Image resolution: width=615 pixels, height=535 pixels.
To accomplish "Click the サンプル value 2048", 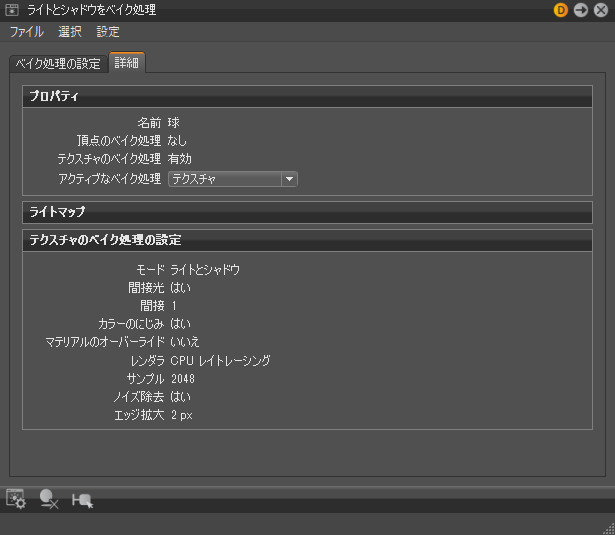I will (183, 379).
